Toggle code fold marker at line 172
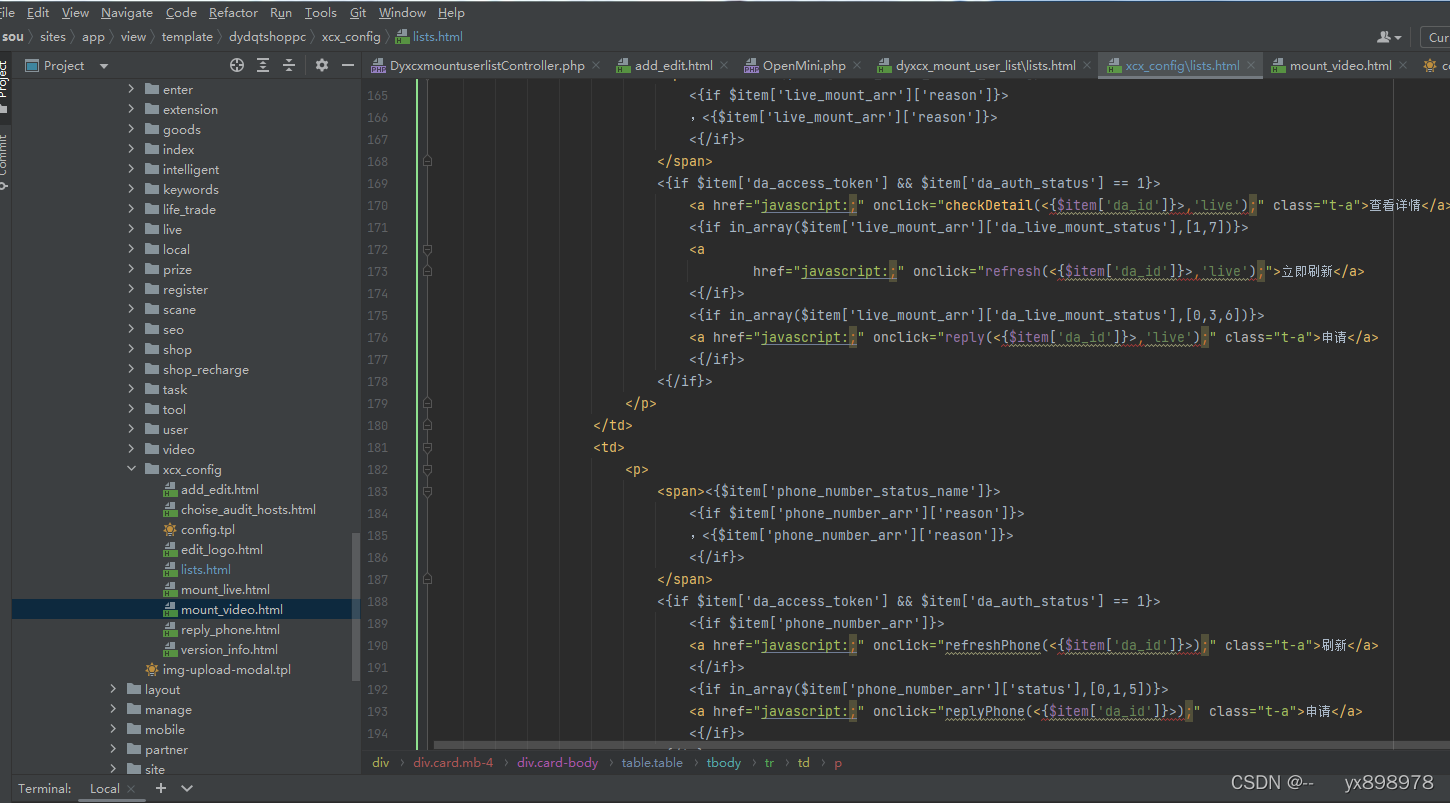This screenshot has width=1450, height=803. tap(427, 249)
